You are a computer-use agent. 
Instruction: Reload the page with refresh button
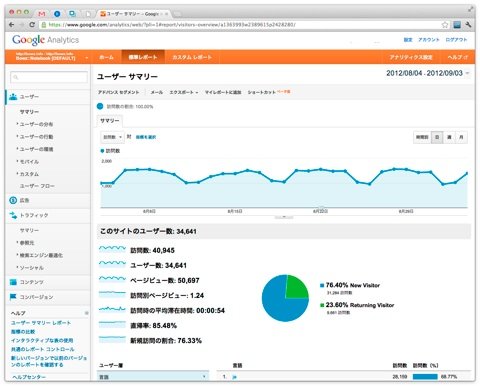click(x=32, y=25)
